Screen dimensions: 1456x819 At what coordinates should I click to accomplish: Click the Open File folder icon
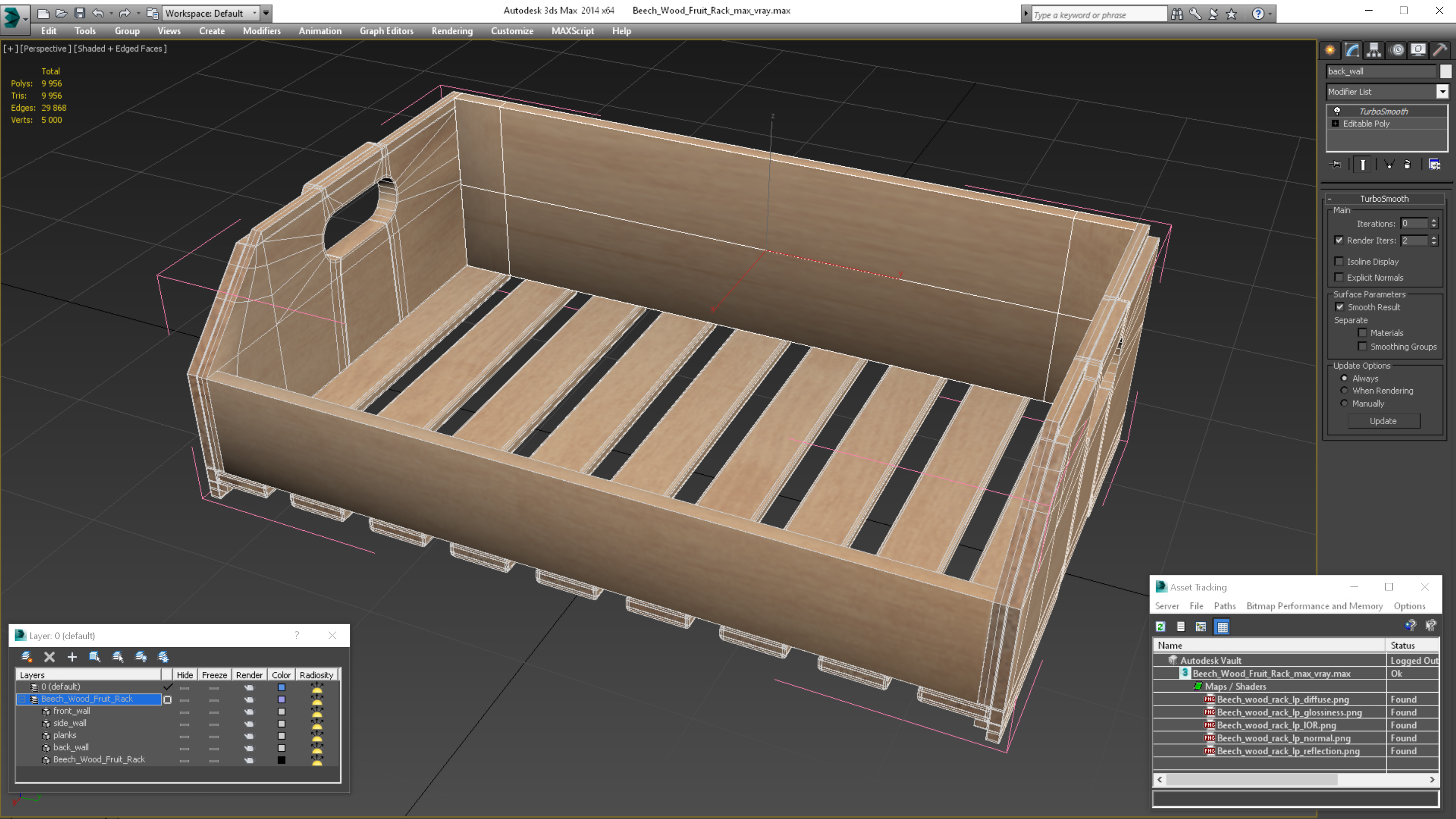click(x=61, y=13)
